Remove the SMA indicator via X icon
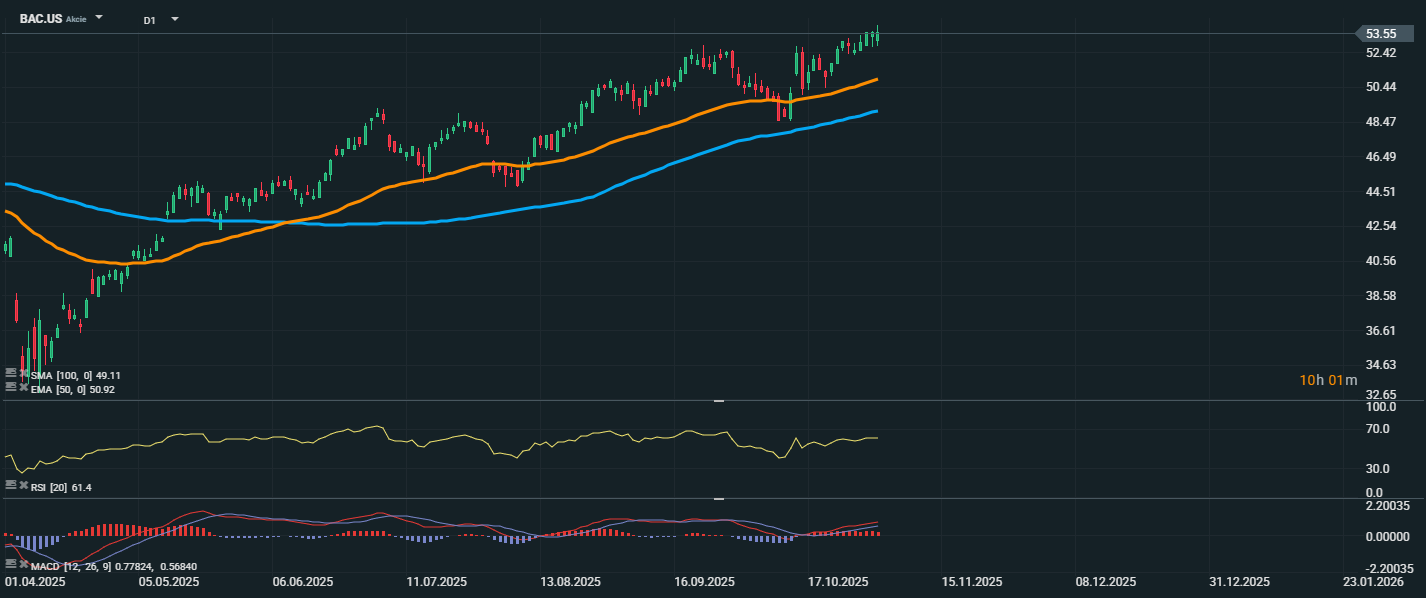Image resolution: width=1426 pixels, height=598 pixels. (x=23, y=373)
